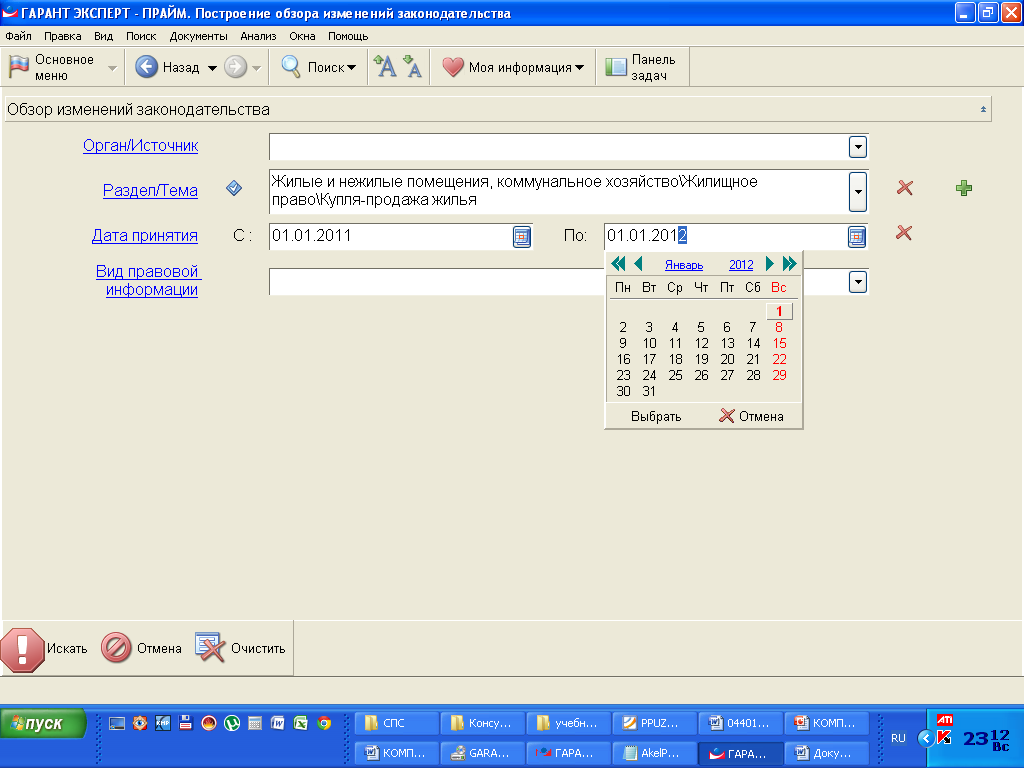
Task: Switch to СПС folder taskbar button
Action: coord(396,723)
